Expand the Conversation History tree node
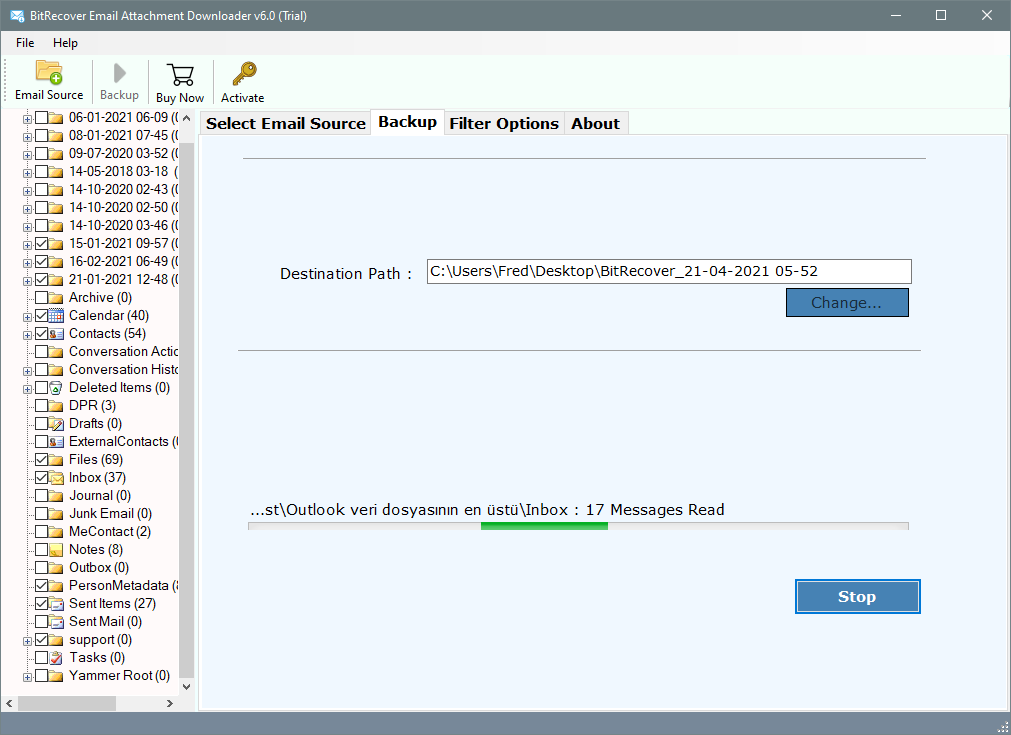 [x=27, y=371]
